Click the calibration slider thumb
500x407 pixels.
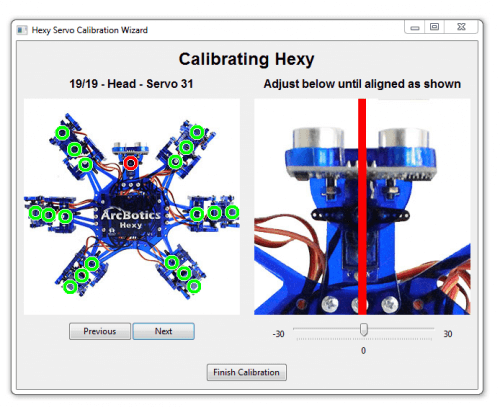click(364, 329)
